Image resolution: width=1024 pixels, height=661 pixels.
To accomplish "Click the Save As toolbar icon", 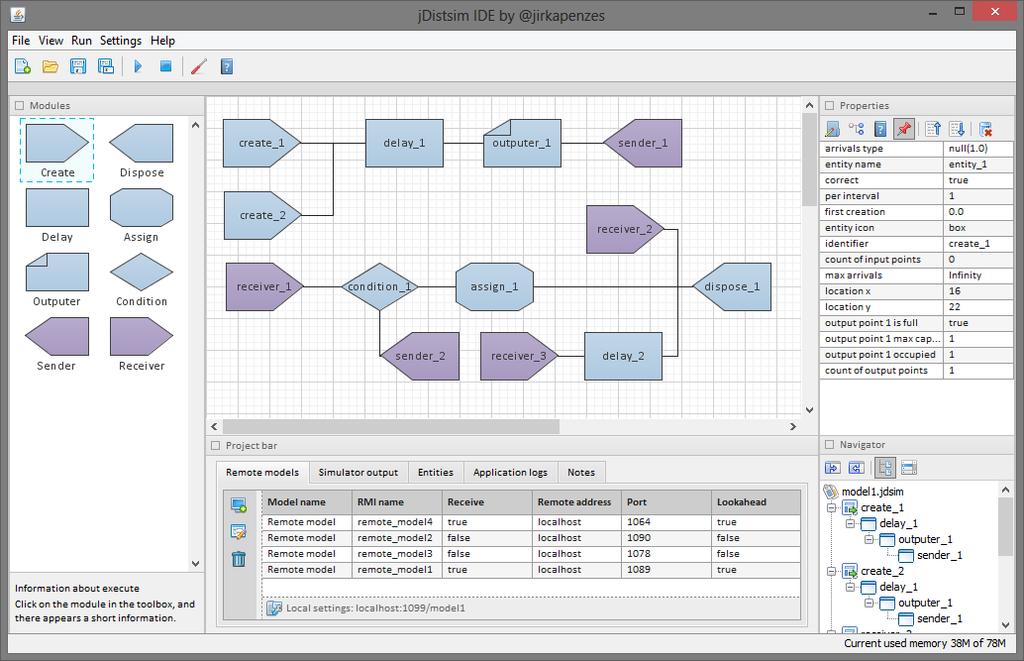I will tap(106, 66).
